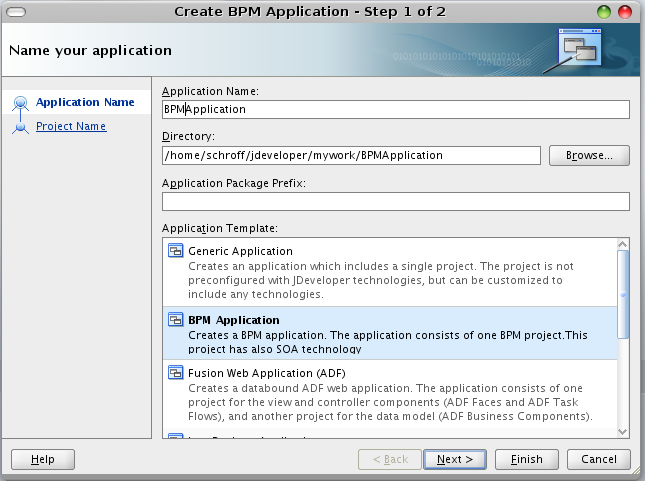Image resolution: width=645 pixels, height=481 pixels.
Task: Focus the Directory path field
Action: point(350,155)
